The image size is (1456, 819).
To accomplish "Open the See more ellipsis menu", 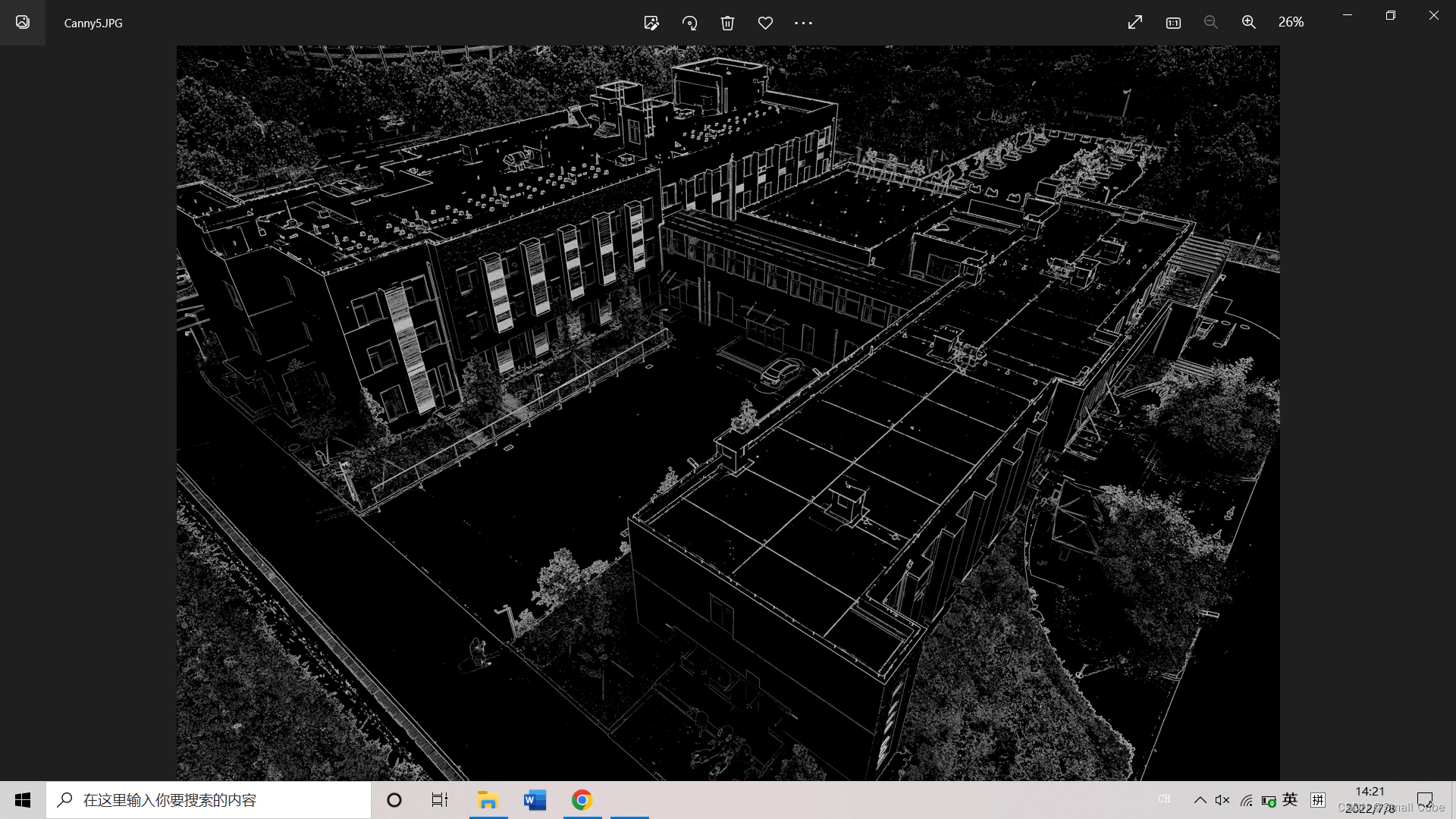I will point(803,23).
